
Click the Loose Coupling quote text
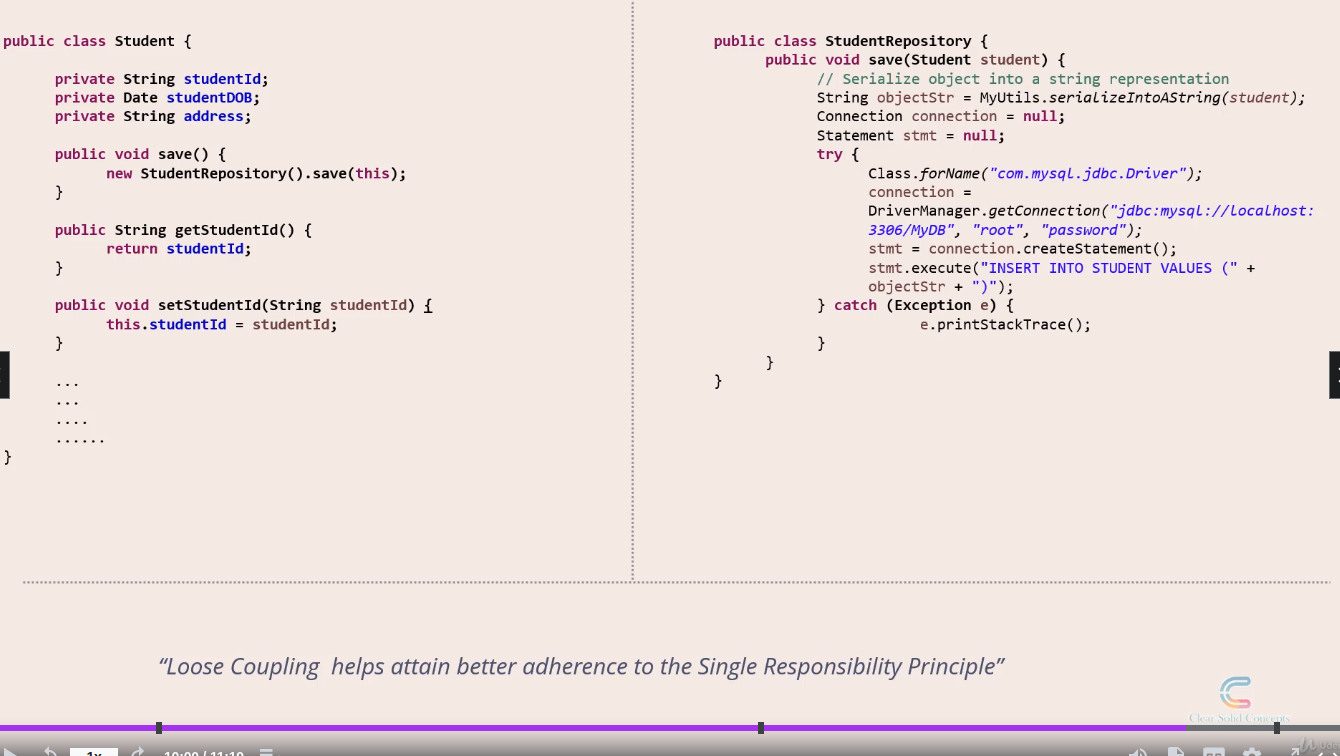(581, 666)
